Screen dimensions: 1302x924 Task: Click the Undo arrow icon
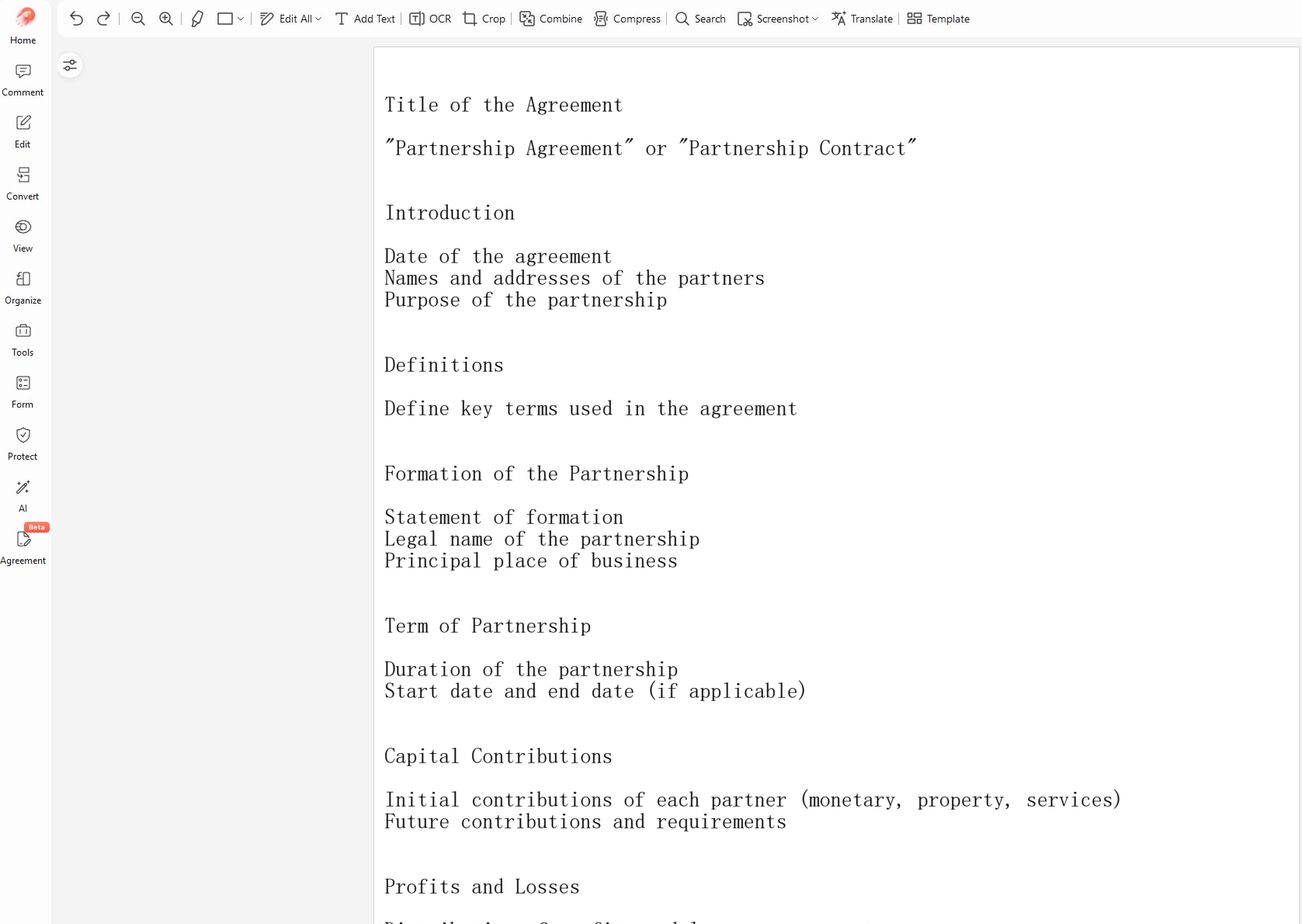coord(76,19)
